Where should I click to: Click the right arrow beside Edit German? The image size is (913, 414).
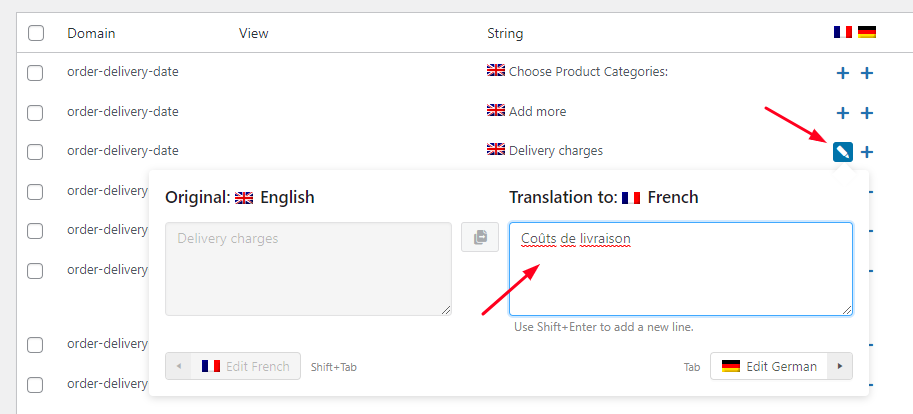[x=840, y=366]
